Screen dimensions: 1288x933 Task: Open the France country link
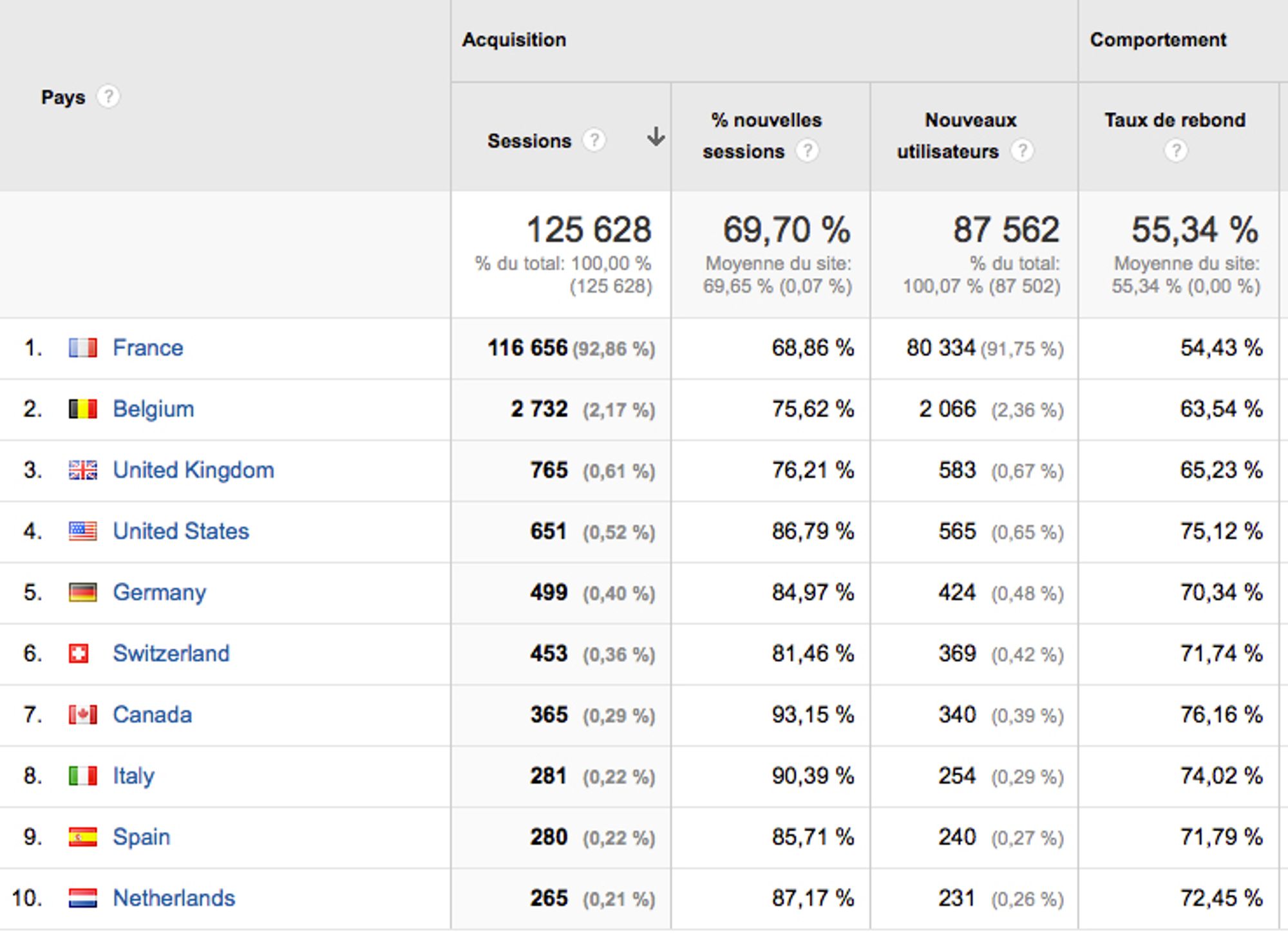coord(147,348)
